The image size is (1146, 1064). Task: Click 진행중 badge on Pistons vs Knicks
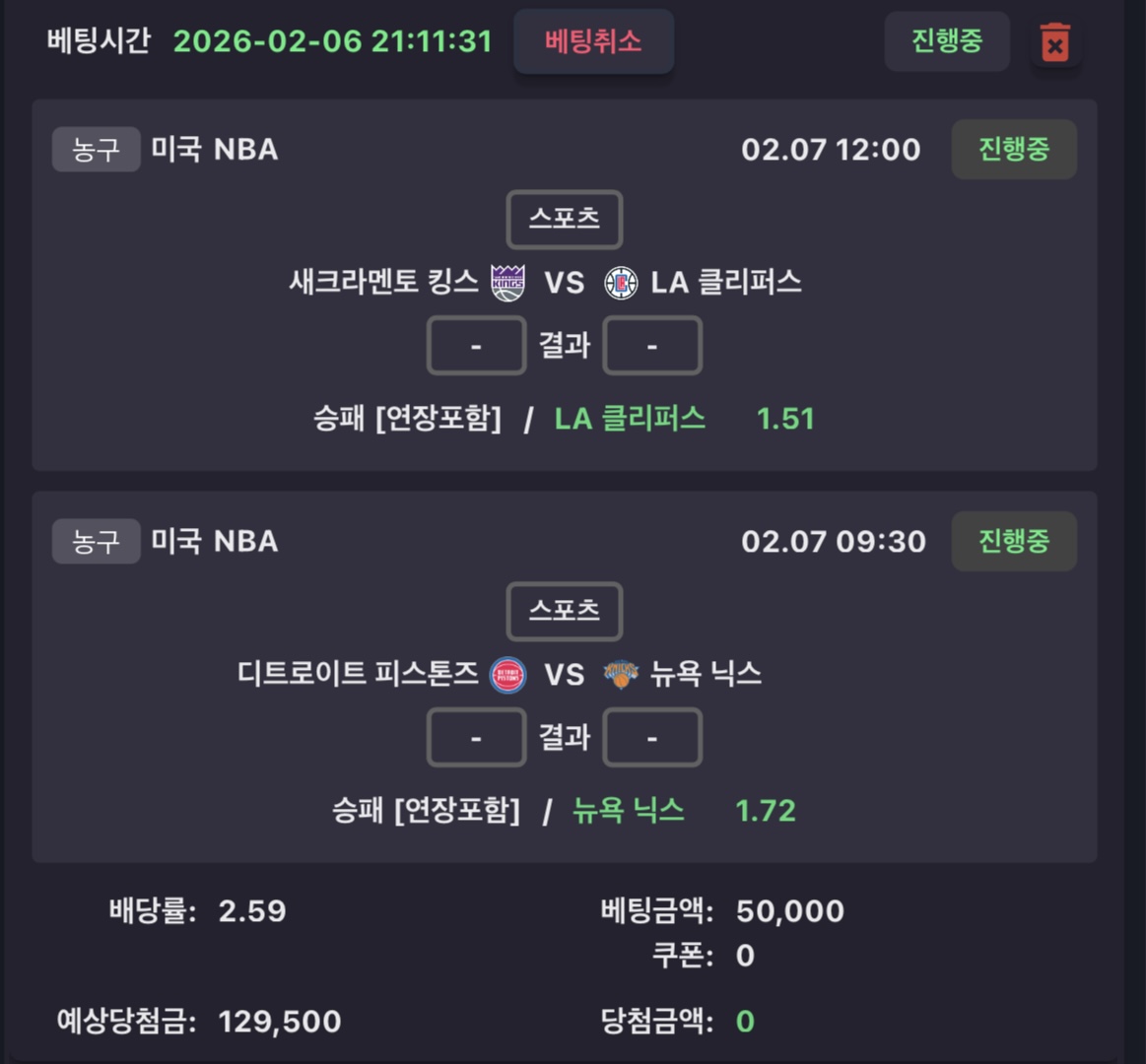tap(1013, 541)
